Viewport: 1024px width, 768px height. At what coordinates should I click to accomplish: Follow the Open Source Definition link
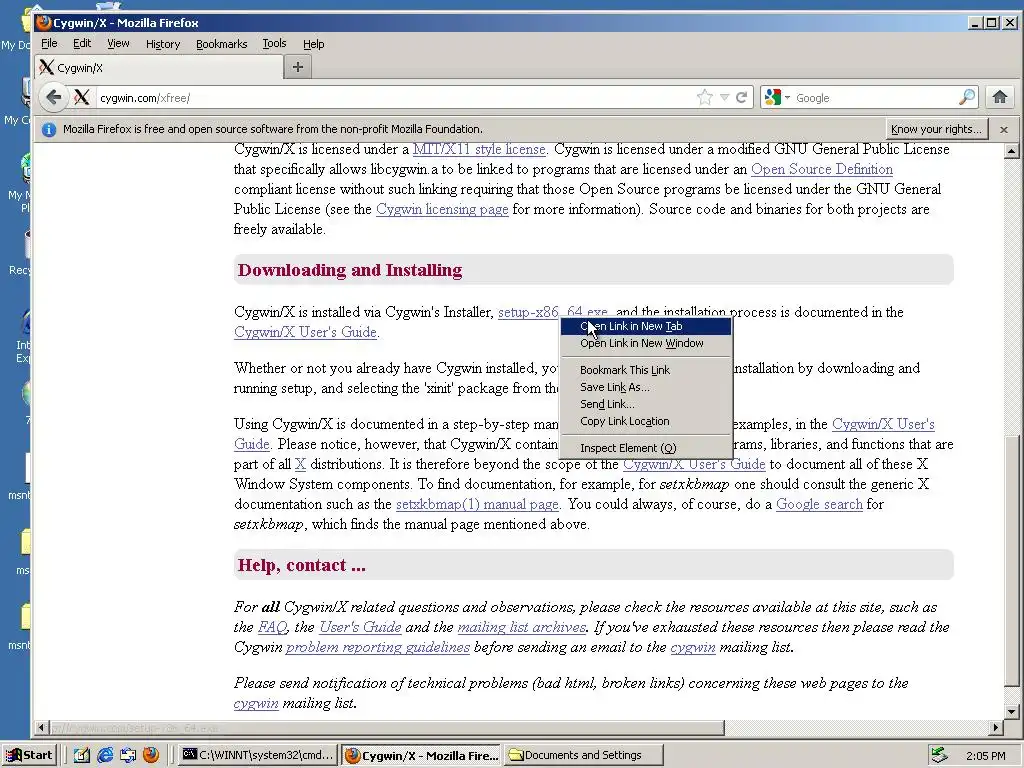pos(822,169)
